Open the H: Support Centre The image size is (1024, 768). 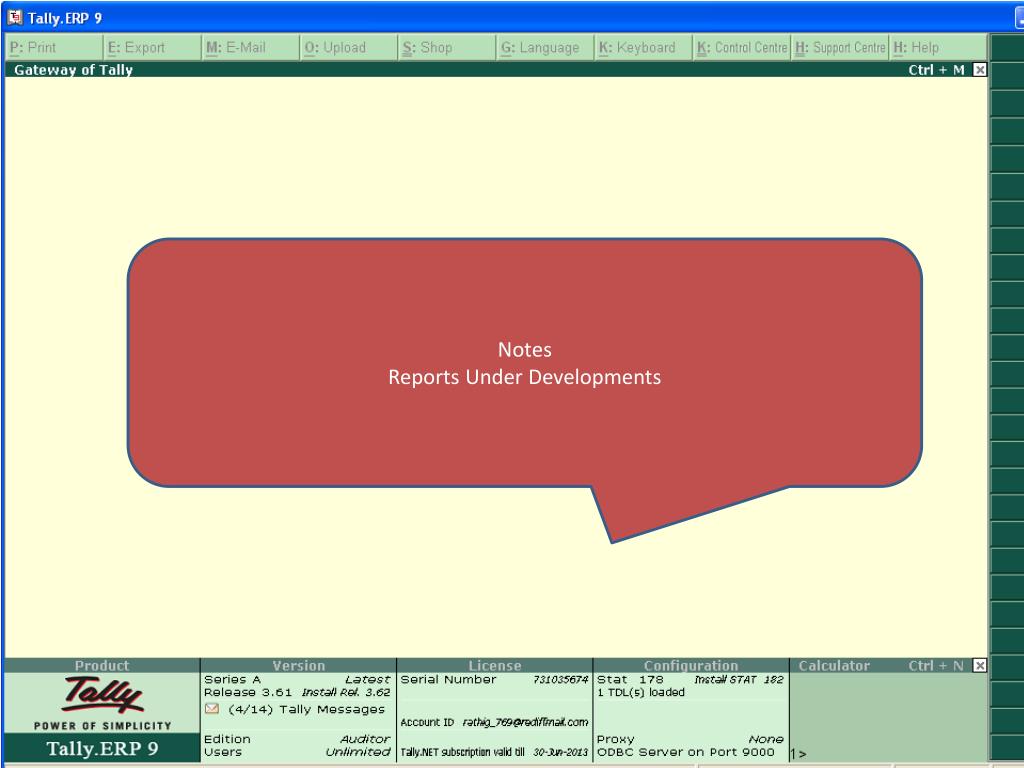click(840, 48)
